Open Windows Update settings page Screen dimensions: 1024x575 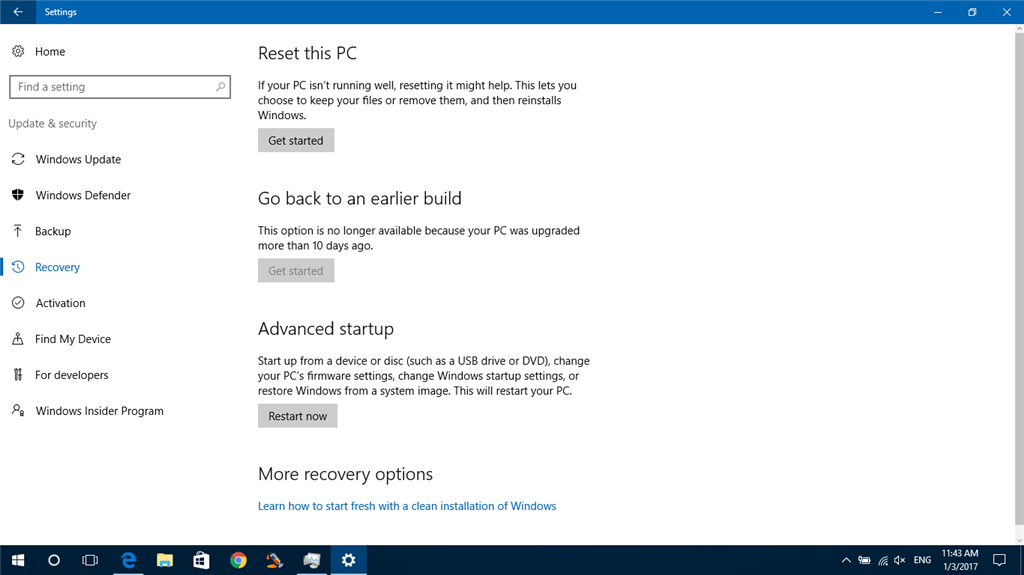78,159
